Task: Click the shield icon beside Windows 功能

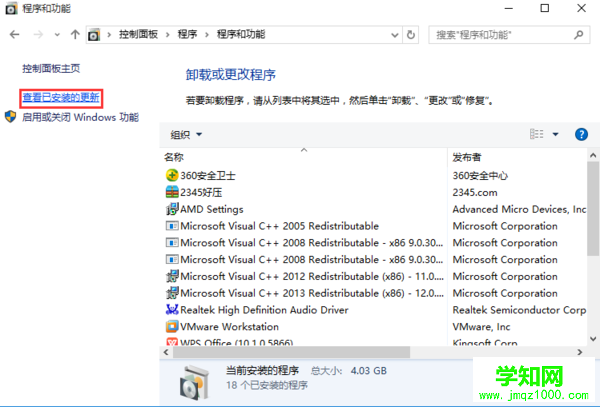Action: (10, 117)
